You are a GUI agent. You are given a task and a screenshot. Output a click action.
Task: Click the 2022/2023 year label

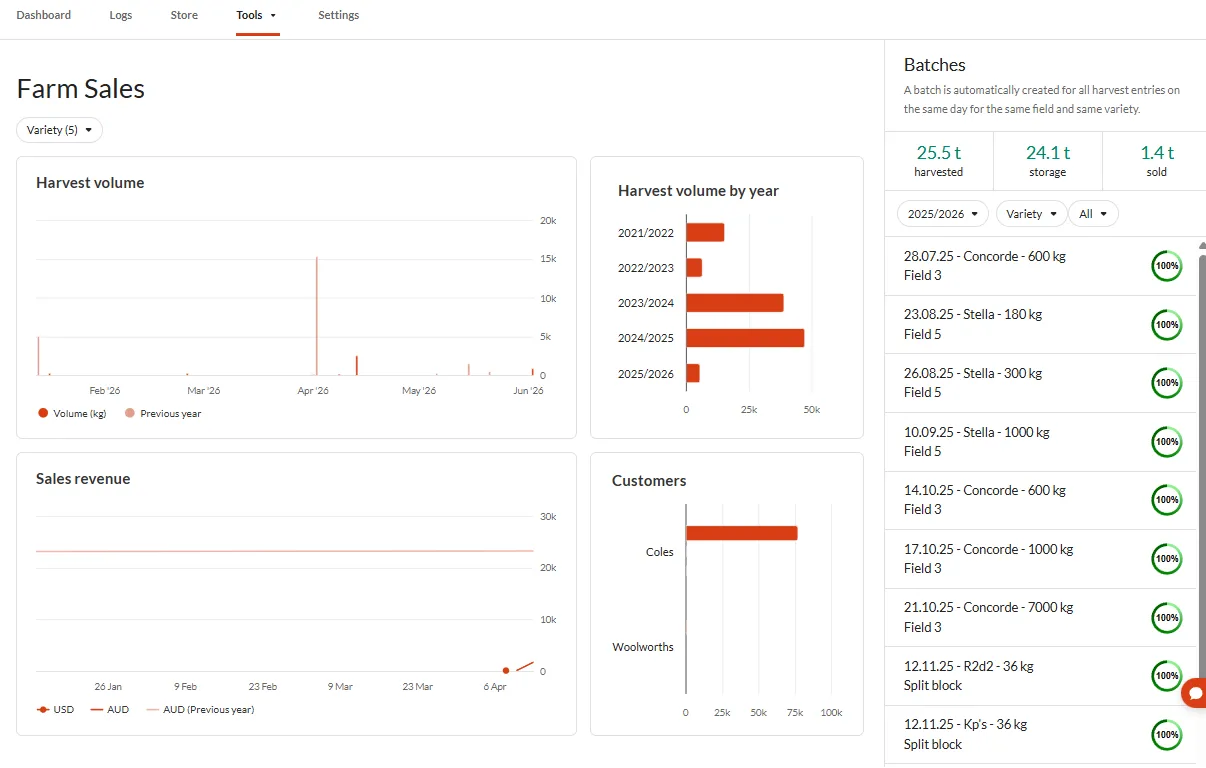pos(646,268)
